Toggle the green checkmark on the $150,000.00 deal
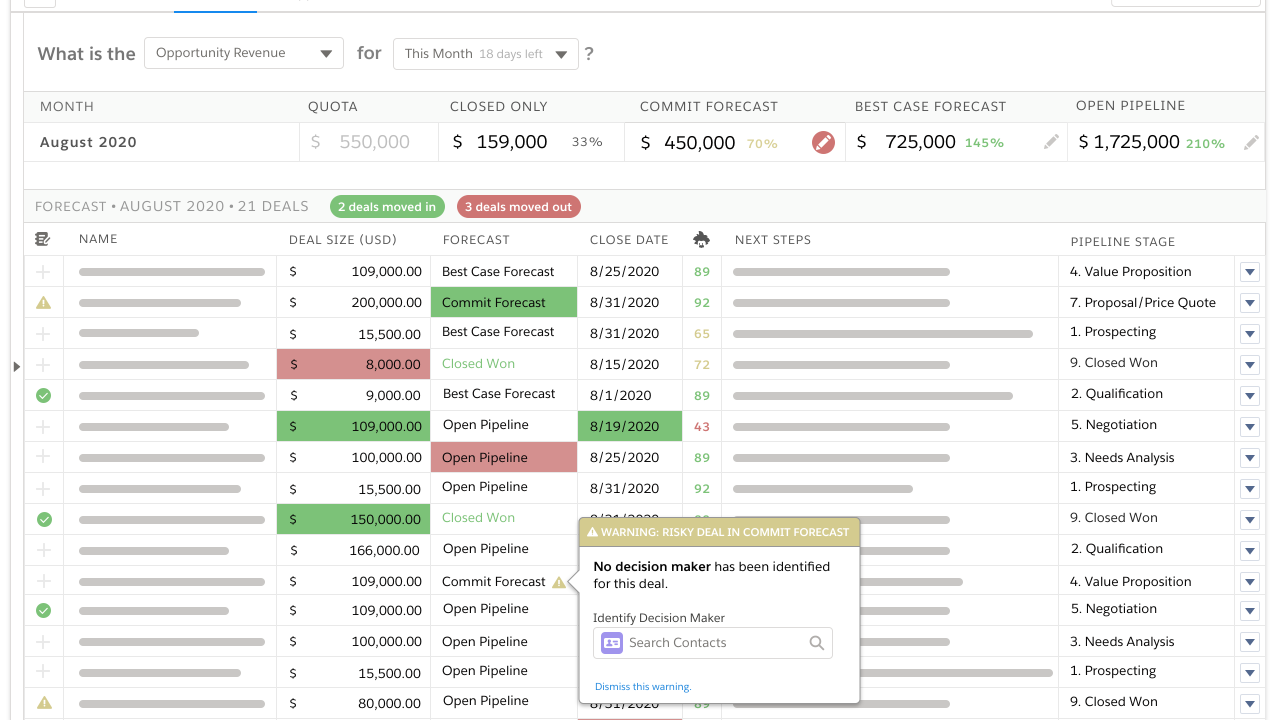The image size is (1280, 720). 43,519
